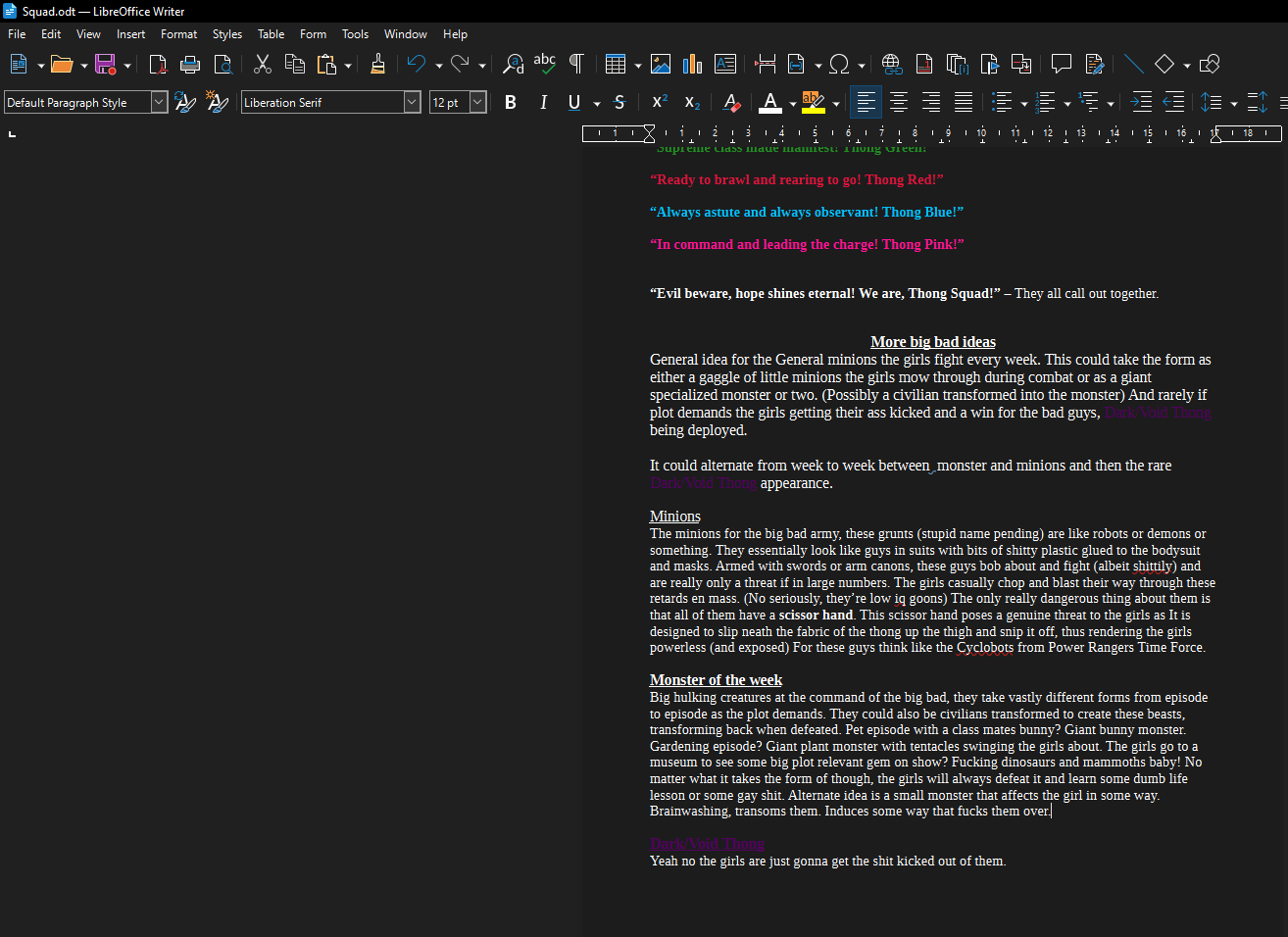The width and height of the screenshot is (1288, 937).
Task: Open the Font Color picker arrow
Action: click(x=793, y=103)
